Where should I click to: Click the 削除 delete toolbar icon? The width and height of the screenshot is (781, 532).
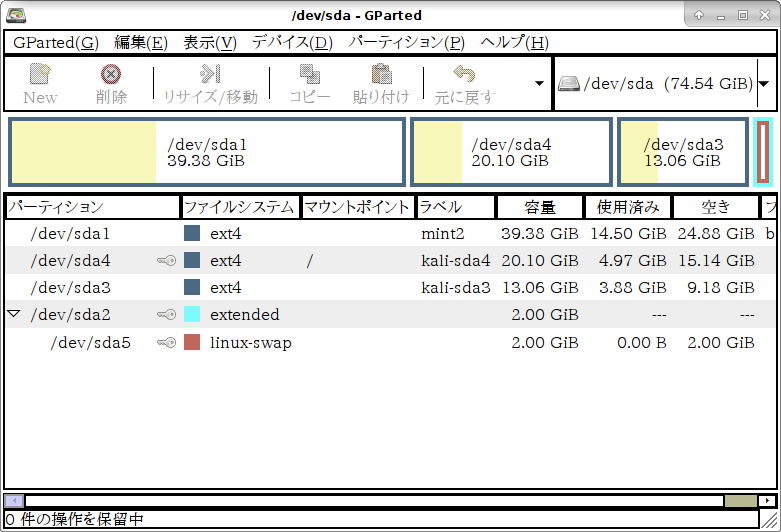click(x=111, y=74)
